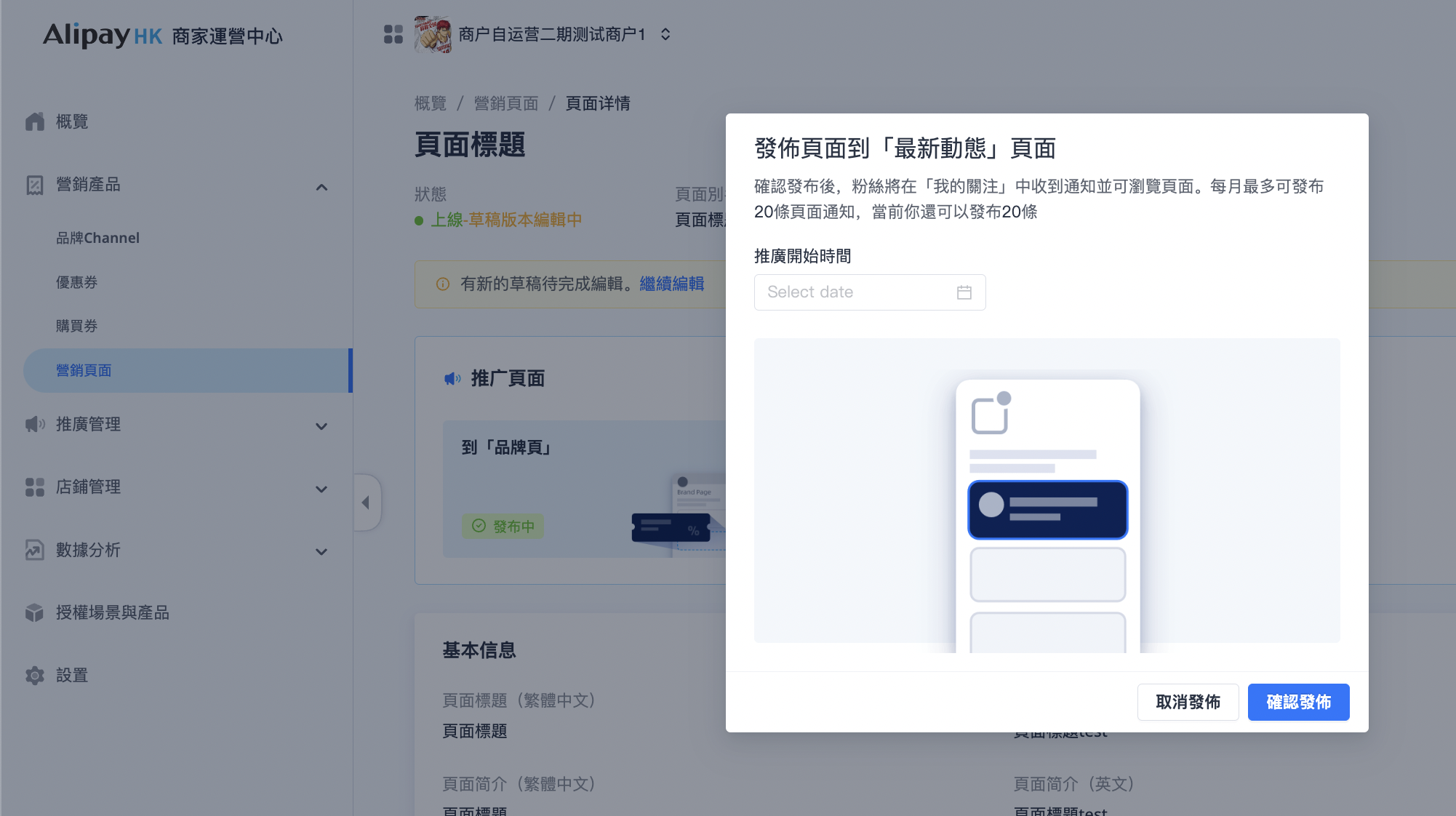Click the 繼續編輯 link
This screenshot has height=816, width=1456.
(672, 284)
